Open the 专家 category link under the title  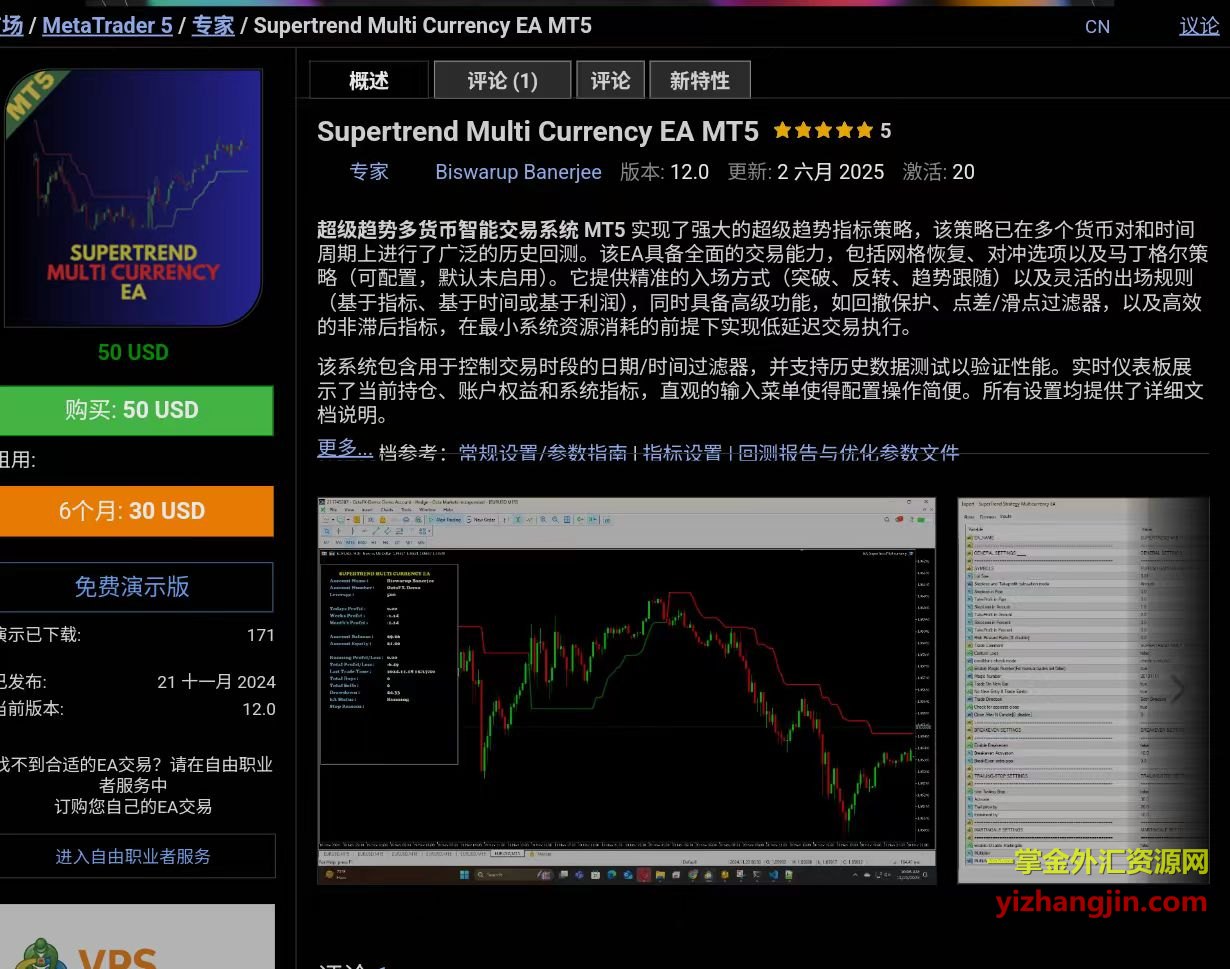tap(369, 172)
